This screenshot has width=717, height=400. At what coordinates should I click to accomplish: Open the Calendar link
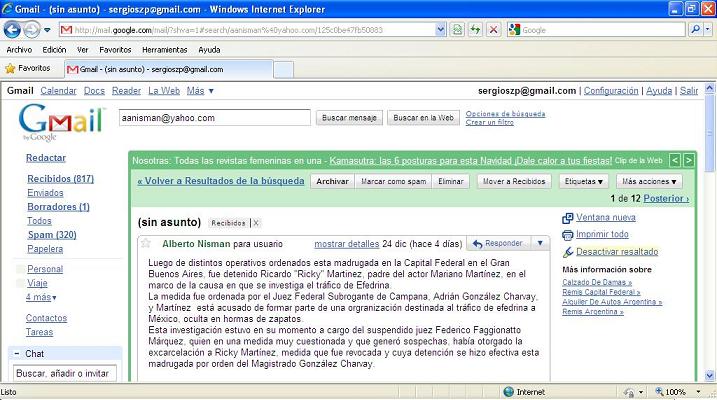tap(58, 91)
